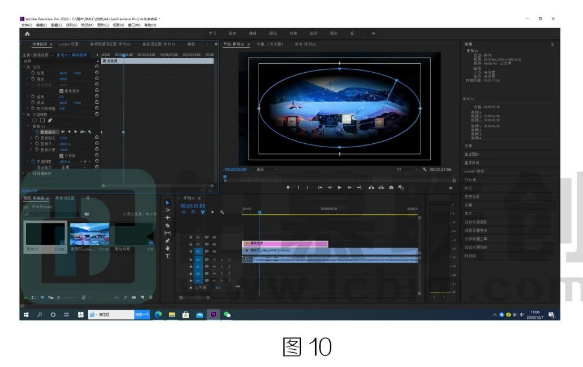Click the Home icon in the header bar
This screenshot has width=583, height=367.
click(27, 34)
